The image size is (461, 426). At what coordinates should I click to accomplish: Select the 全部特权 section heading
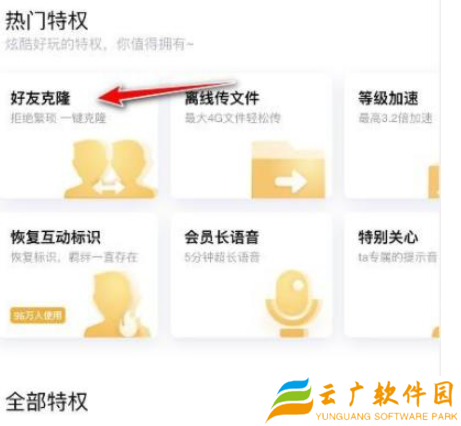[x=47, y=401]
